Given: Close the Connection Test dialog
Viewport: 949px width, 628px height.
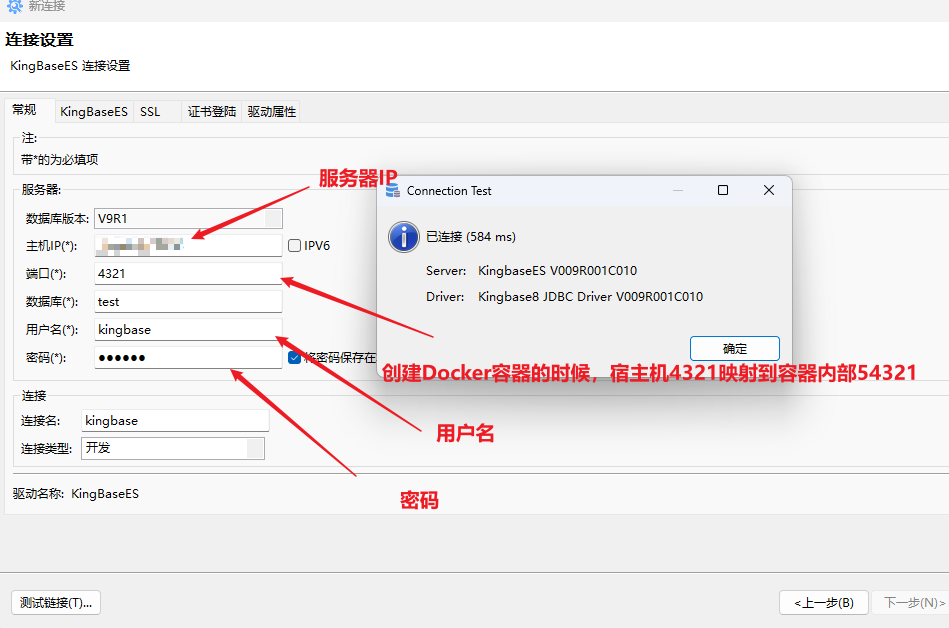Looking at the screenshot, I should tap(769, 190).
